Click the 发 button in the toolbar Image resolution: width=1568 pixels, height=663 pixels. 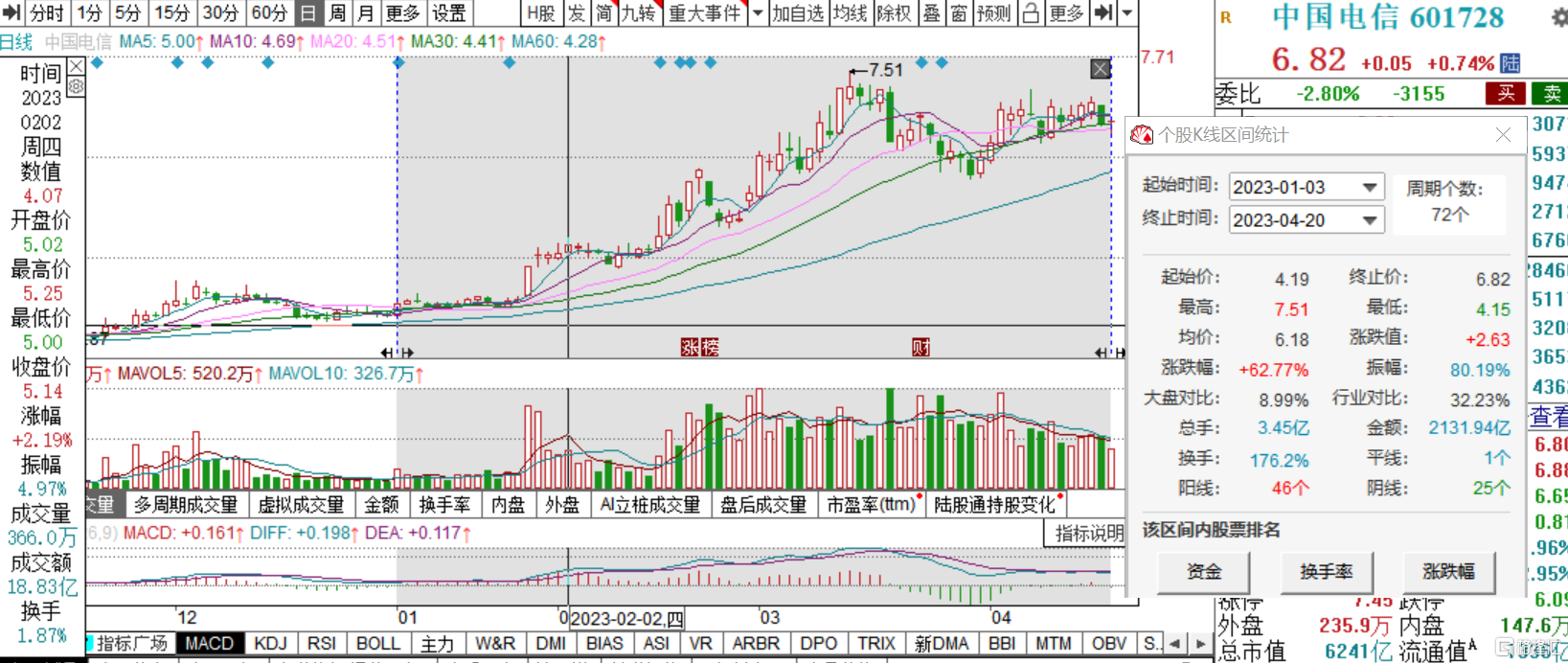576,12
